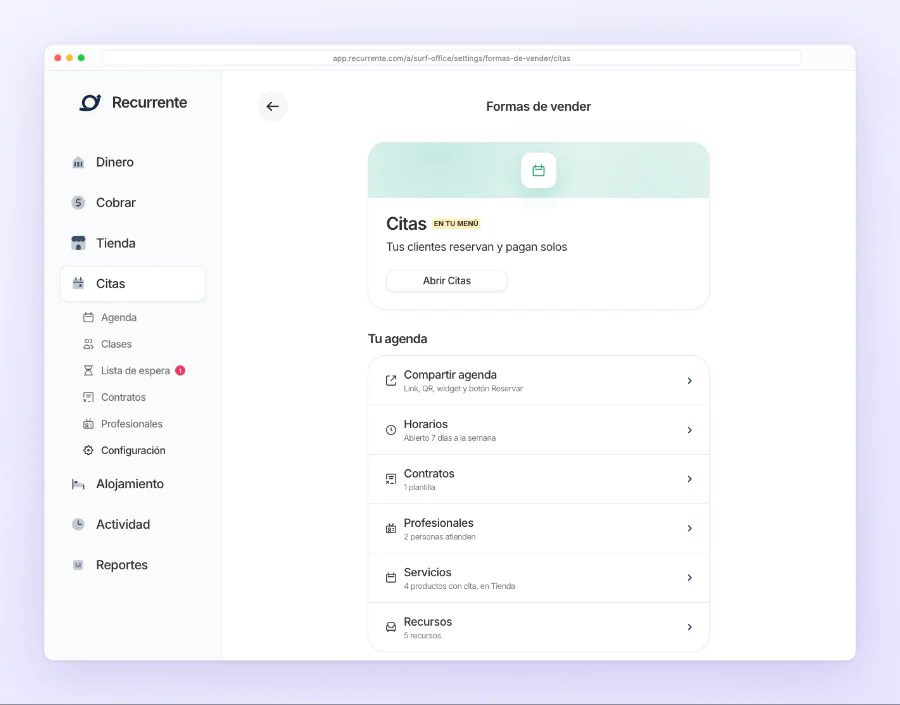
Task: Click the calendar icon beside Citas in sidebar
Action: pyautogui.click(x=78, y=283)
